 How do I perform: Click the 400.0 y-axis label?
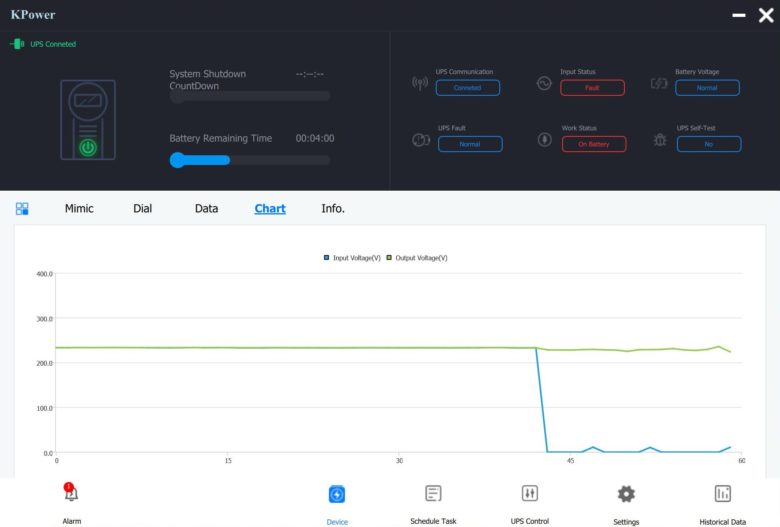pyautogui.click(x=44, y=274)
